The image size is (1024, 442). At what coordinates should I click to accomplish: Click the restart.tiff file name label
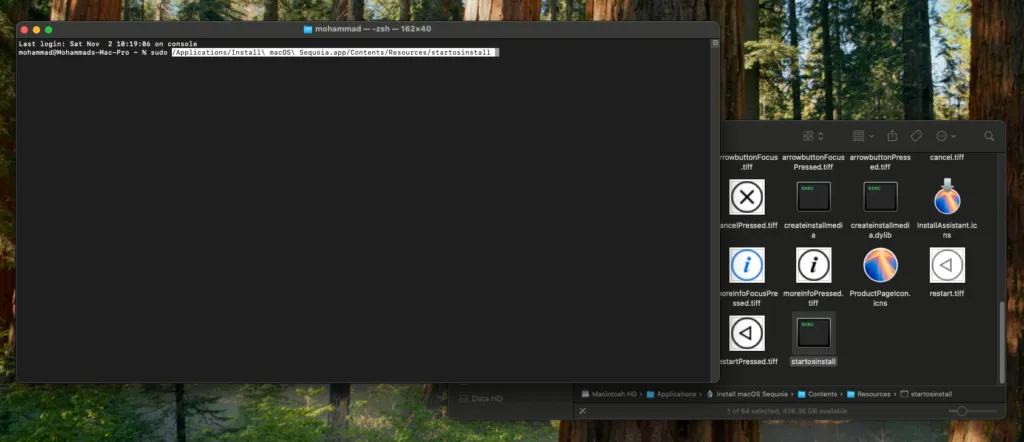coord(947,293)
